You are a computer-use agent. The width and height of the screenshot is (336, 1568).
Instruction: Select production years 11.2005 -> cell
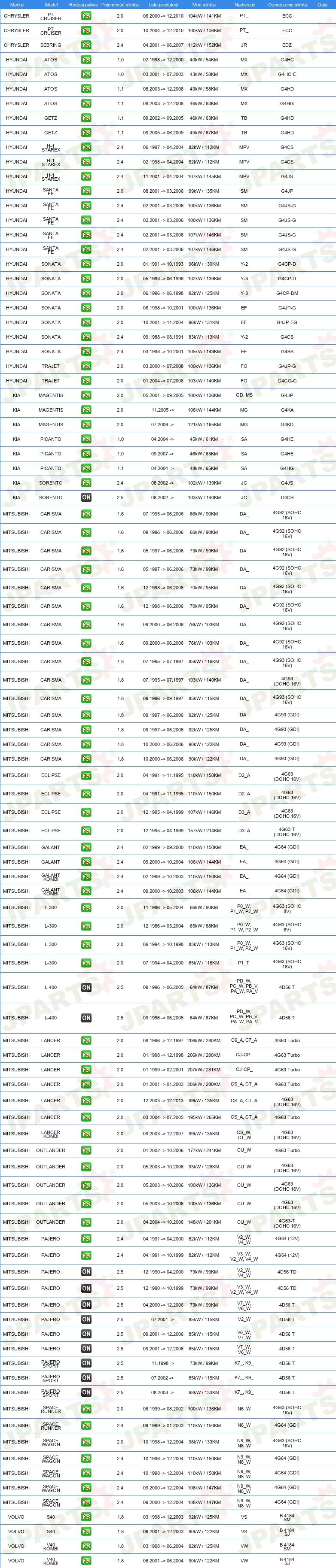click(x=163, y=409)
